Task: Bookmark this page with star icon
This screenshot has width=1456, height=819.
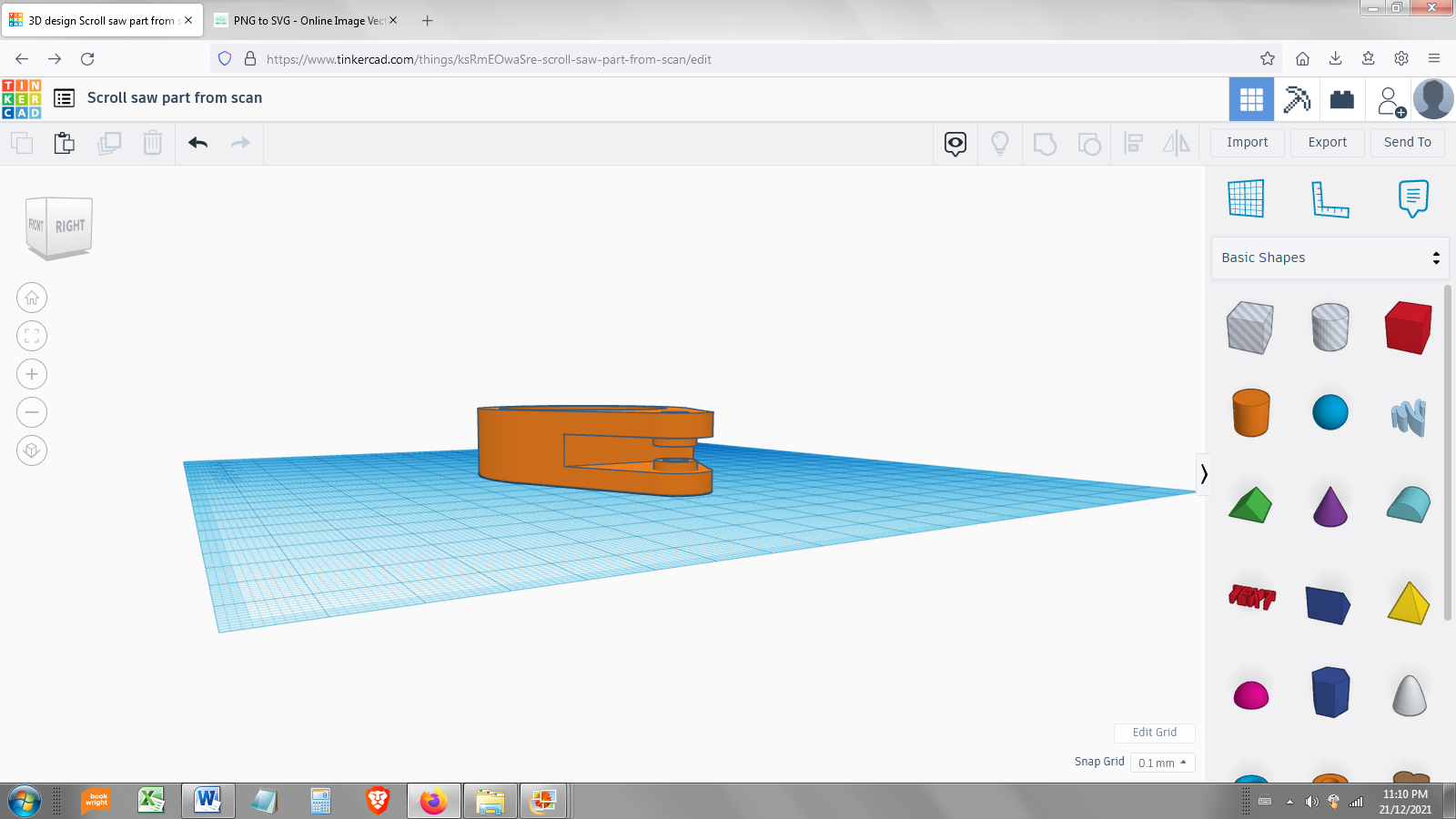Action: (x=1268, y=58)
